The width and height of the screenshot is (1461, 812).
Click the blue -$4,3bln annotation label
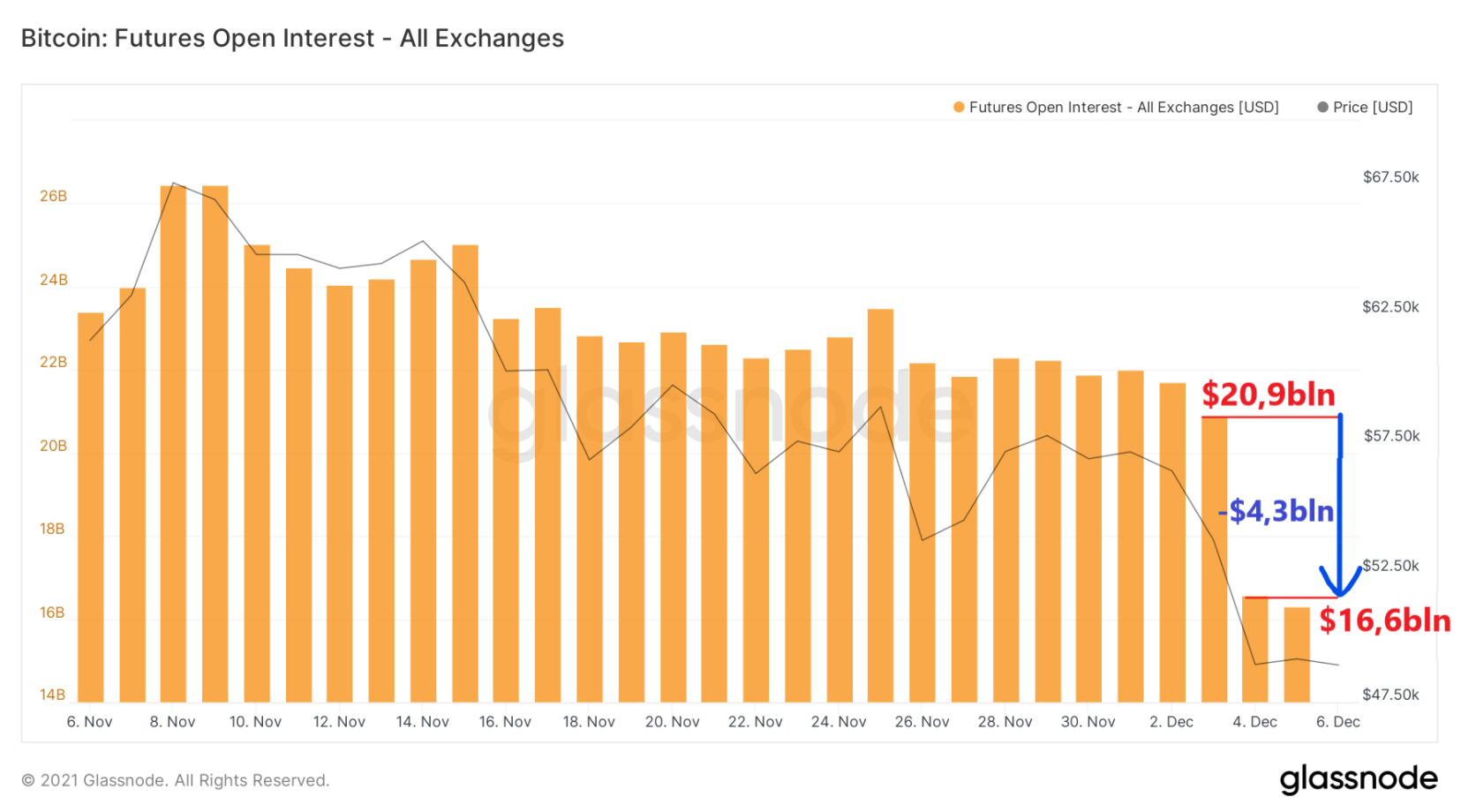[x=1276, y=511]
